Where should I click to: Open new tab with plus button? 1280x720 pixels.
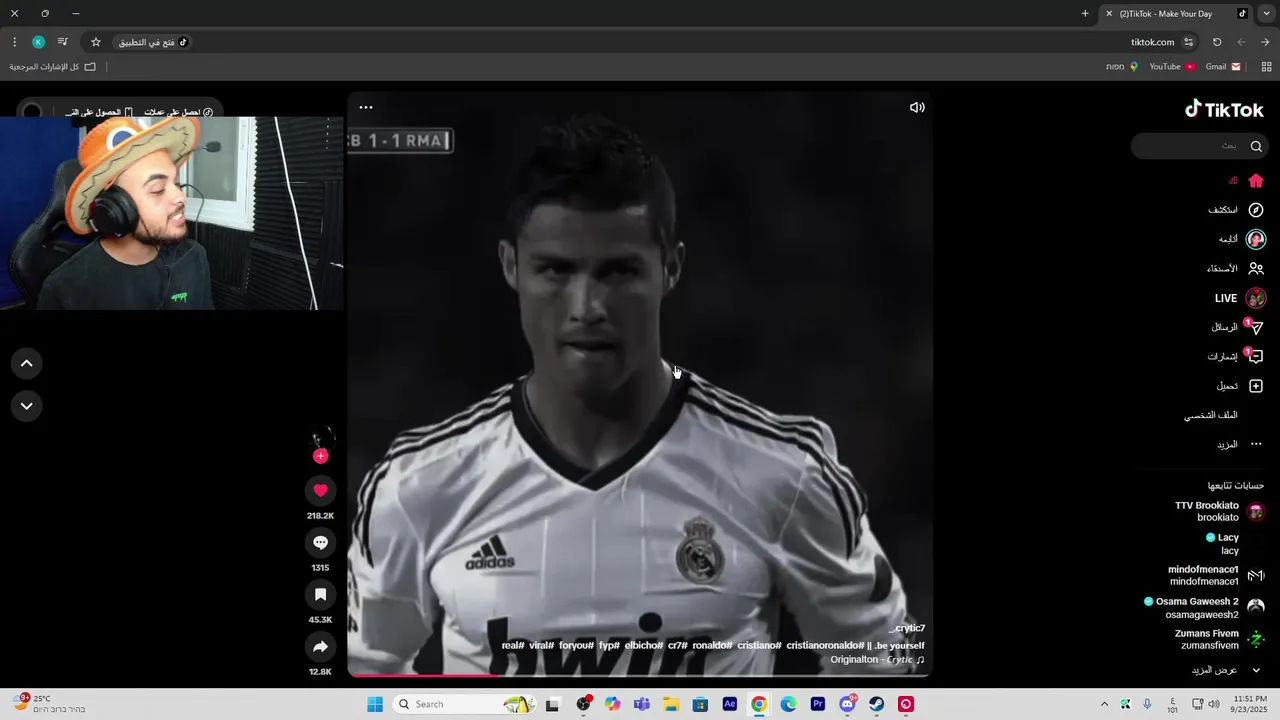1085,14
